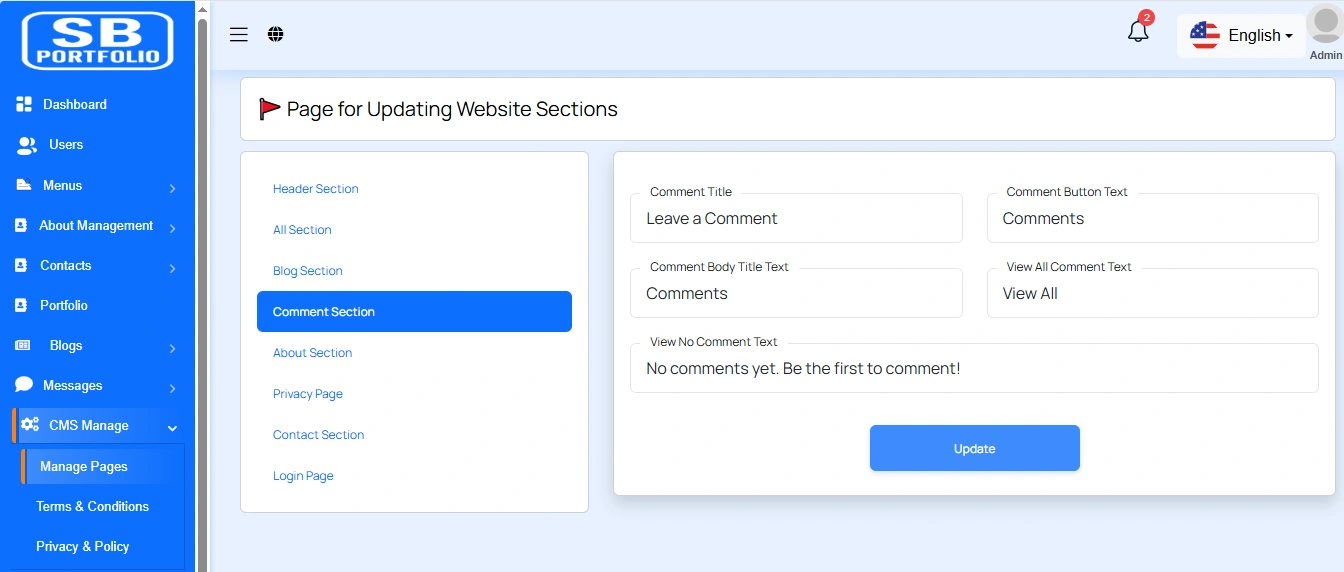Expand the About Management chevron

tap(172, 228)
